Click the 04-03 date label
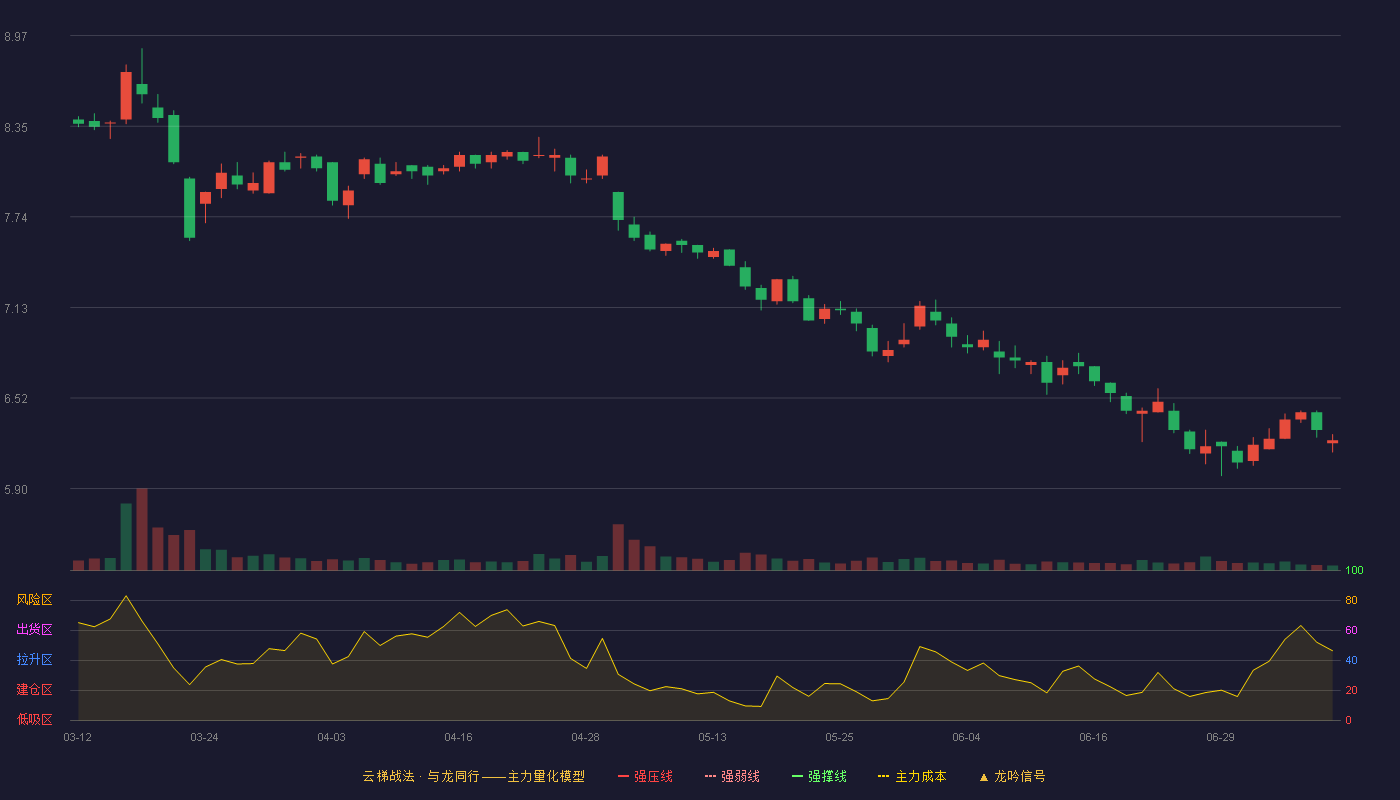Viewport: 1400px width, 800px height. [x=332, y=737]
